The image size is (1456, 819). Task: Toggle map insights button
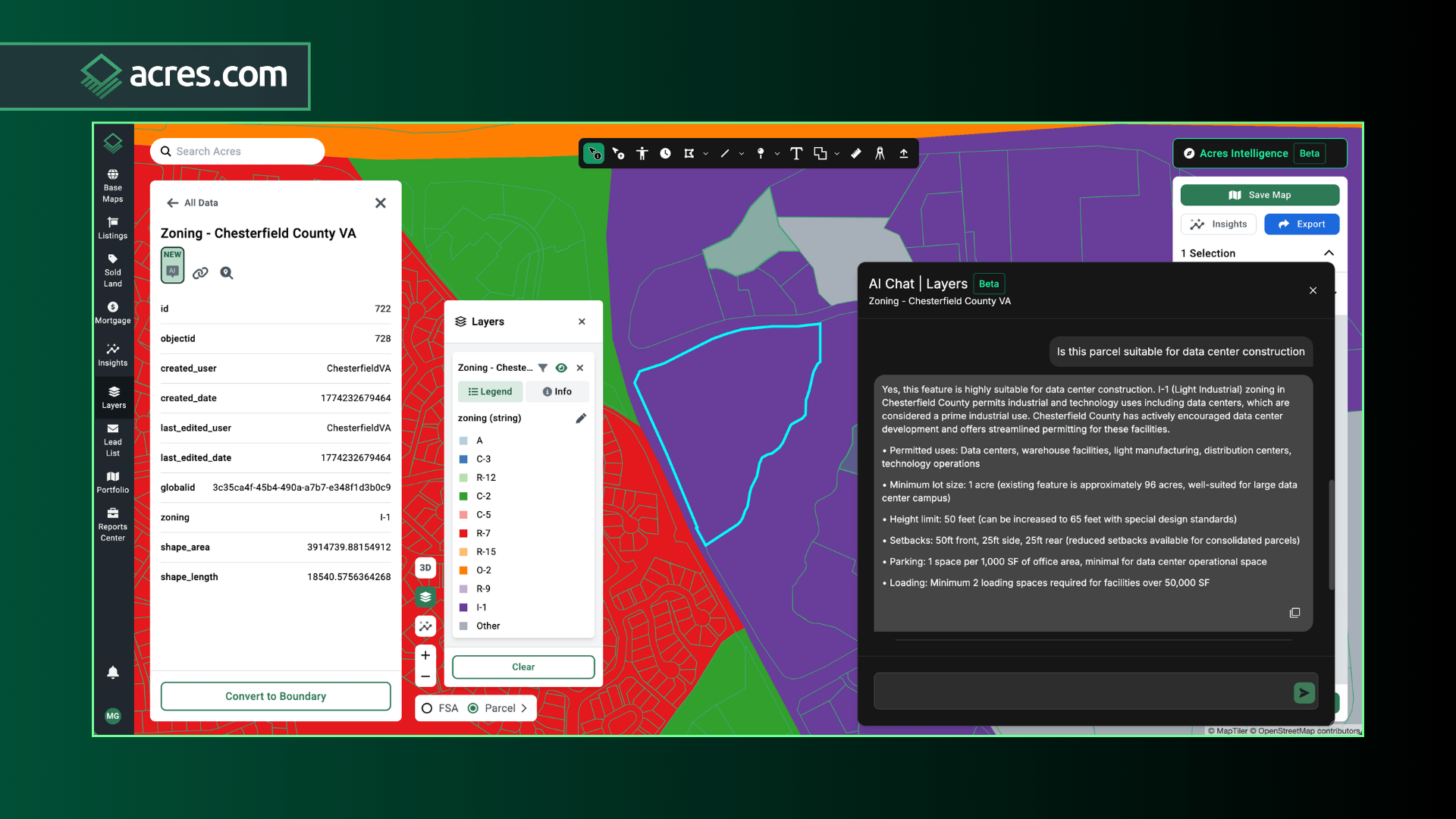click(425, 626)
